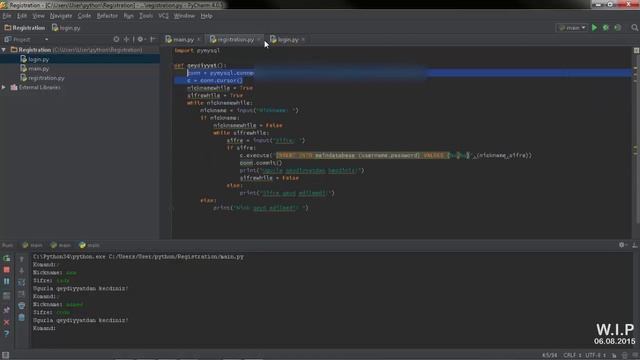Open the File menu
Viewport: 640px width, 360px height.
pos(7,16)
